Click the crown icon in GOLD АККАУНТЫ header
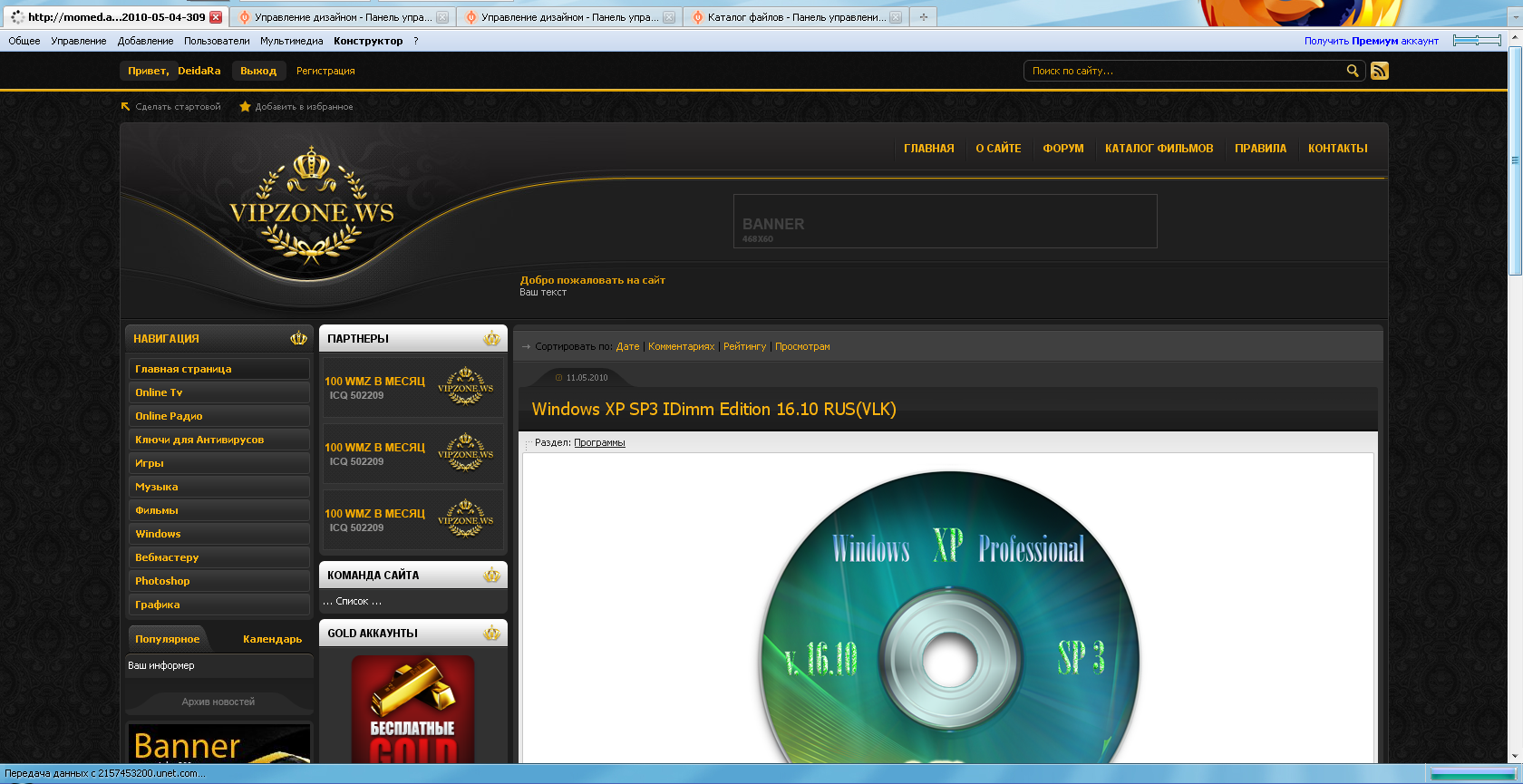 point(491,633)
